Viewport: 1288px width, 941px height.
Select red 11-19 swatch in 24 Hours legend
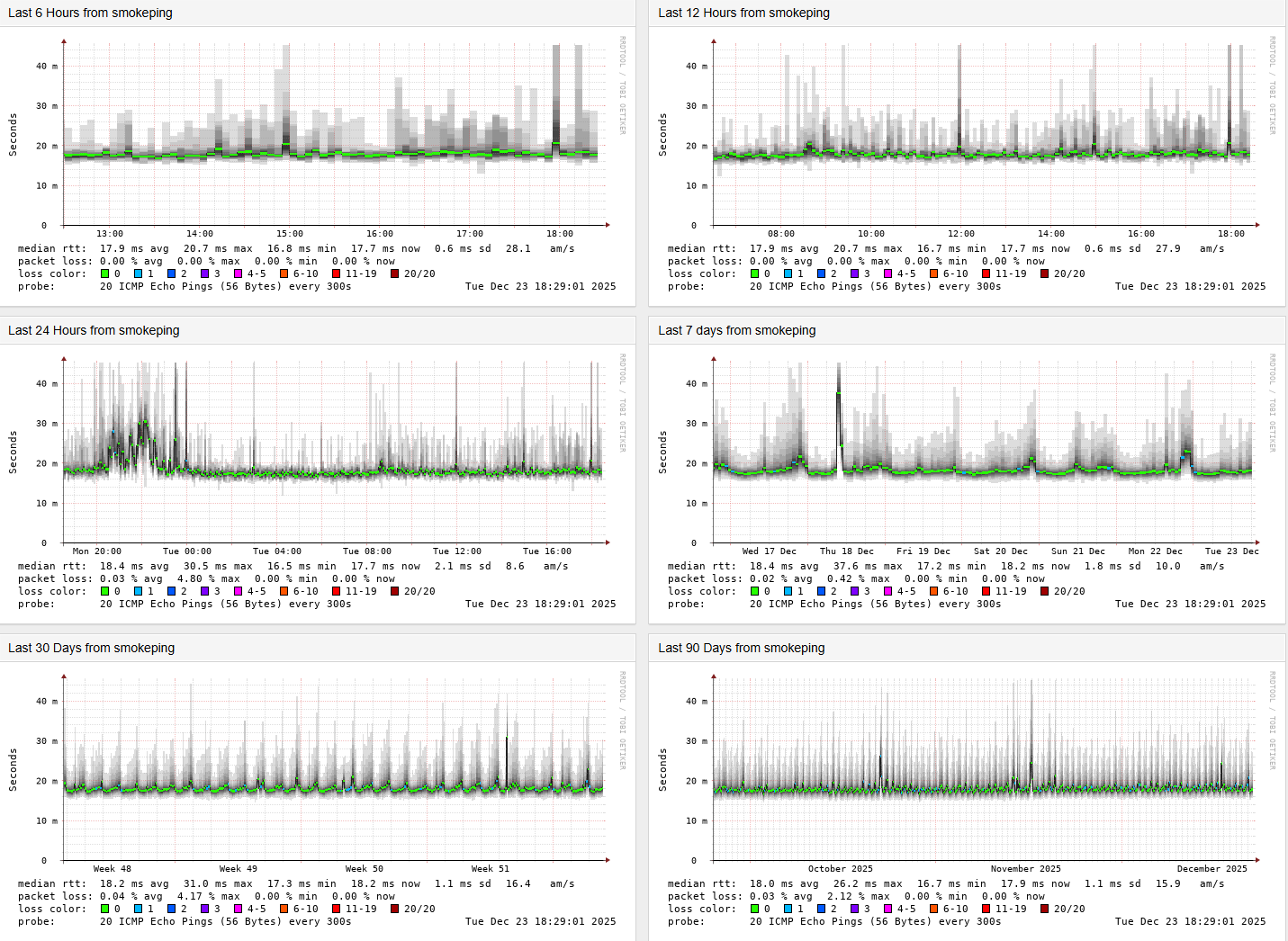[337, 591]
